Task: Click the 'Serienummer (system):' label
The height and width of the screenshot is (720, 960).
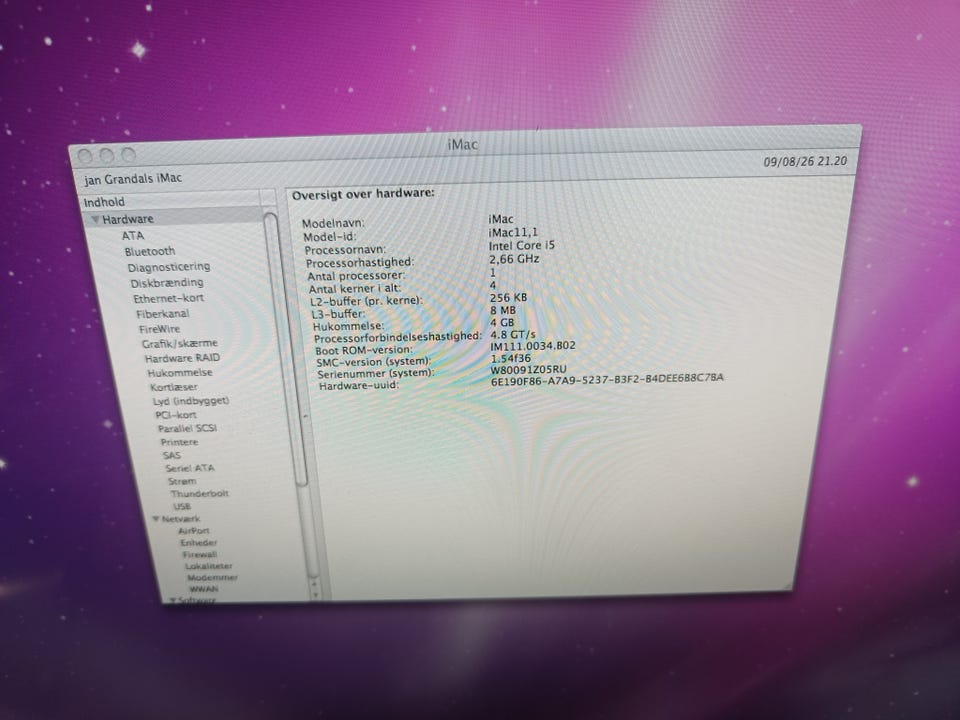Action: [x=376, y=373]
